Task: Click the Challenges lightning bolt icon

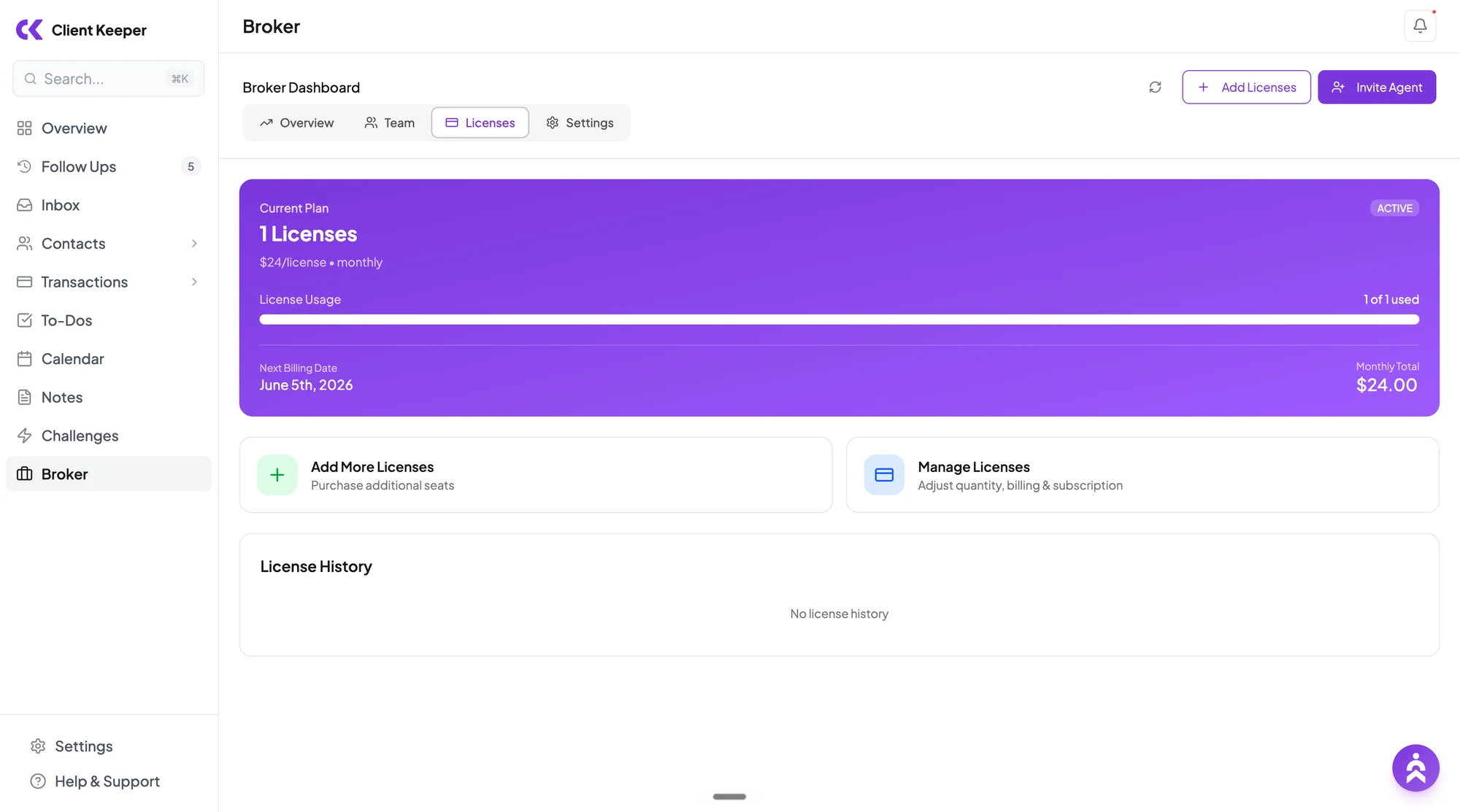Action: click(x=25, y=436)
